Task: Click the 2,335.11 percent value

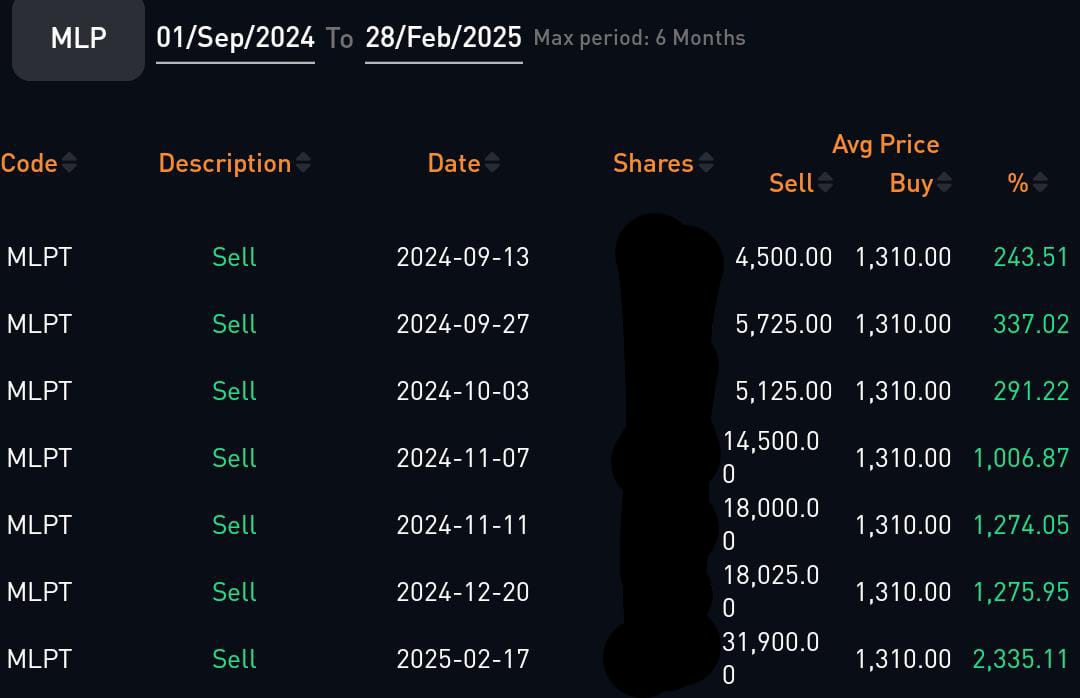Action: 1020,659
